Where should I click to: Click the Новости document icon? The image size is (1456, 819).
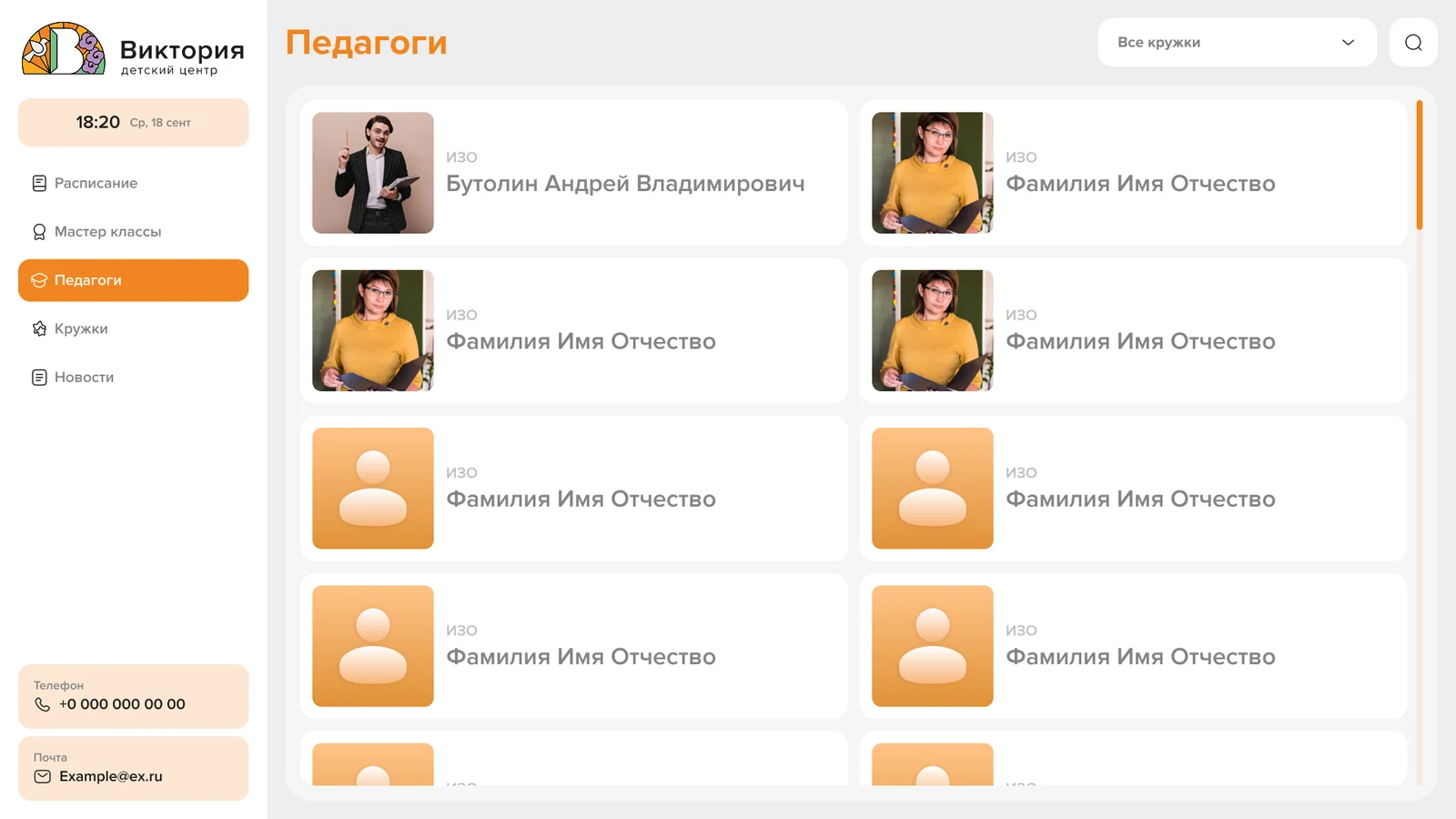click(x=39, y=378)
